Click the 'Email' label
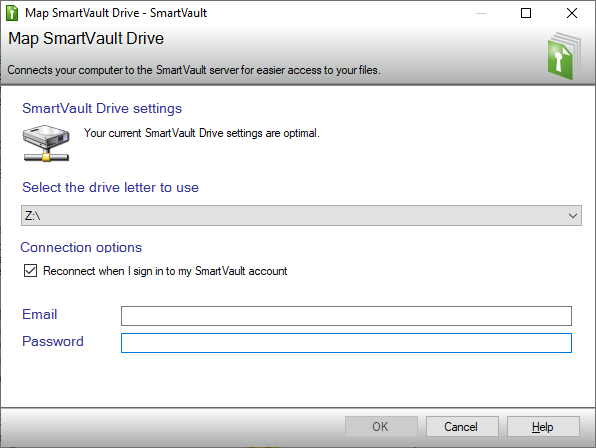596x448 pixels. point(40,314)
